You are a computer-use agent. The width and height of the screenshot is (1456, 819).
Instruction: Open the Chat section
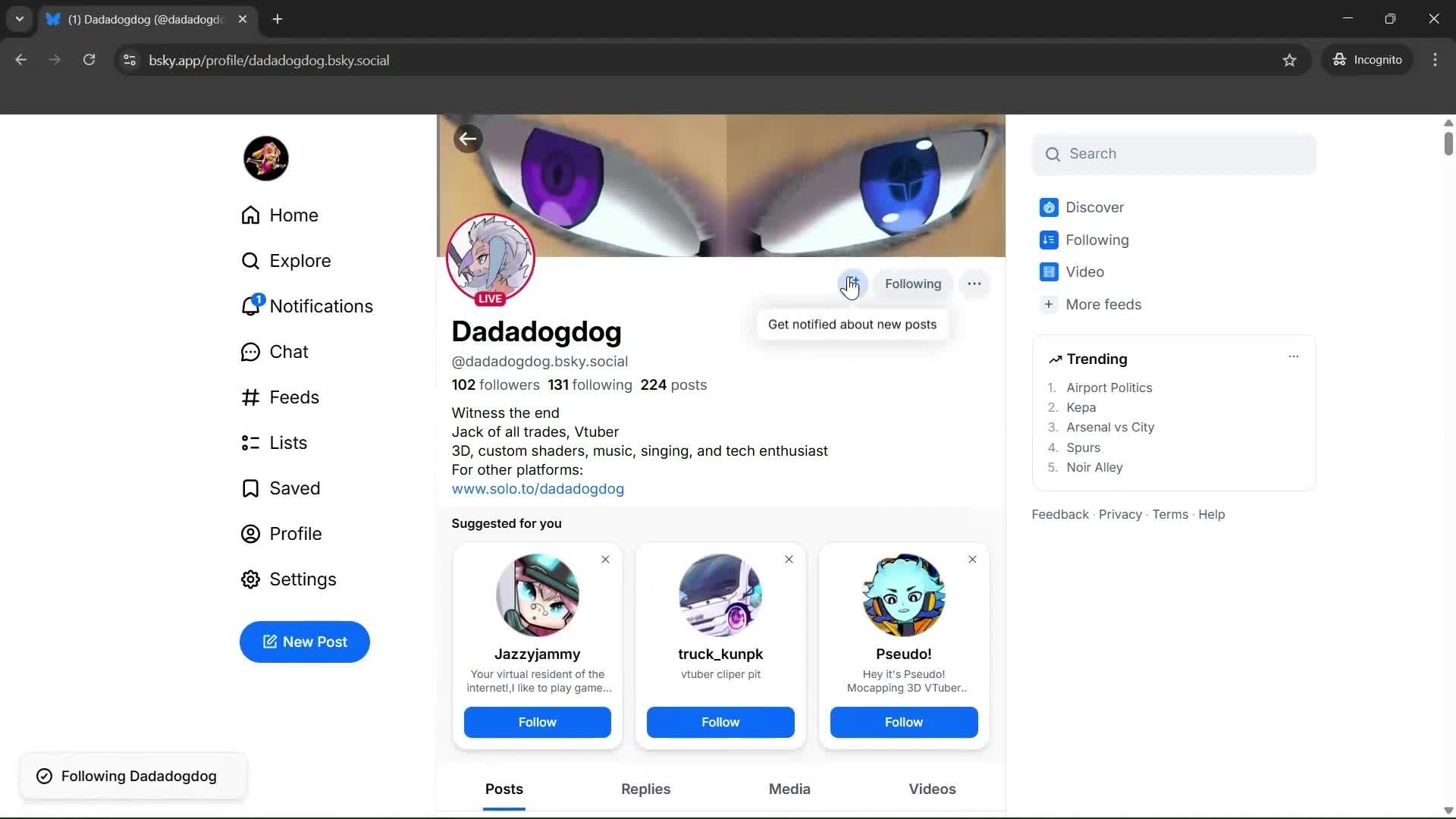point(289,351)
